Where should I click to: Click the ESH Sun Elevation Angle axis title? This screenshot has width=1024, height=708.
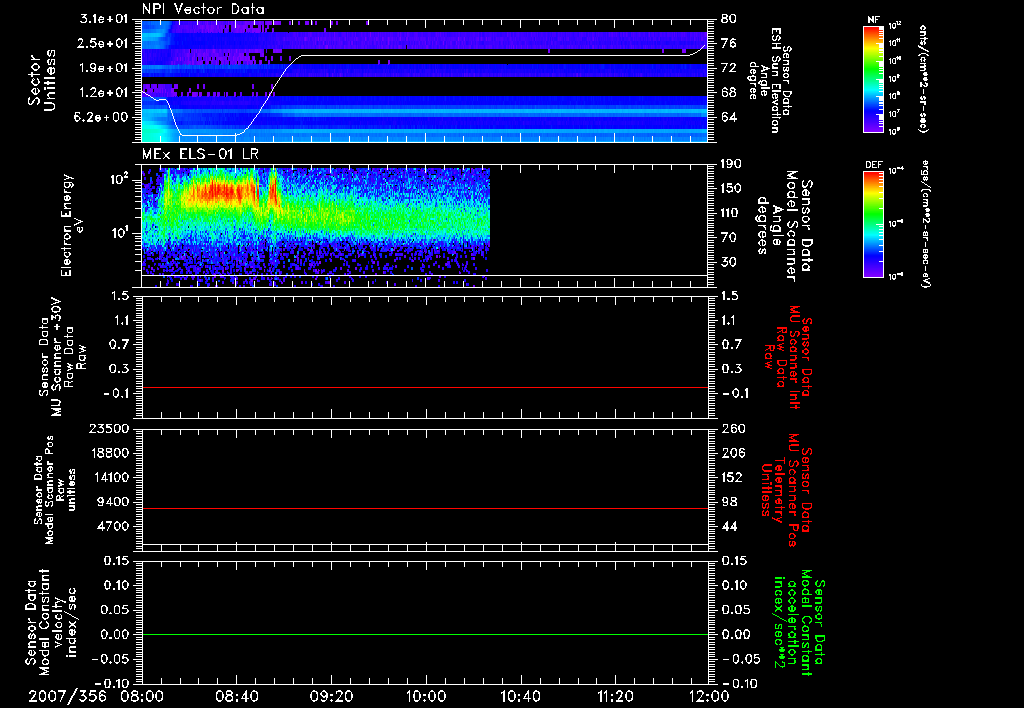click(770, 80)
